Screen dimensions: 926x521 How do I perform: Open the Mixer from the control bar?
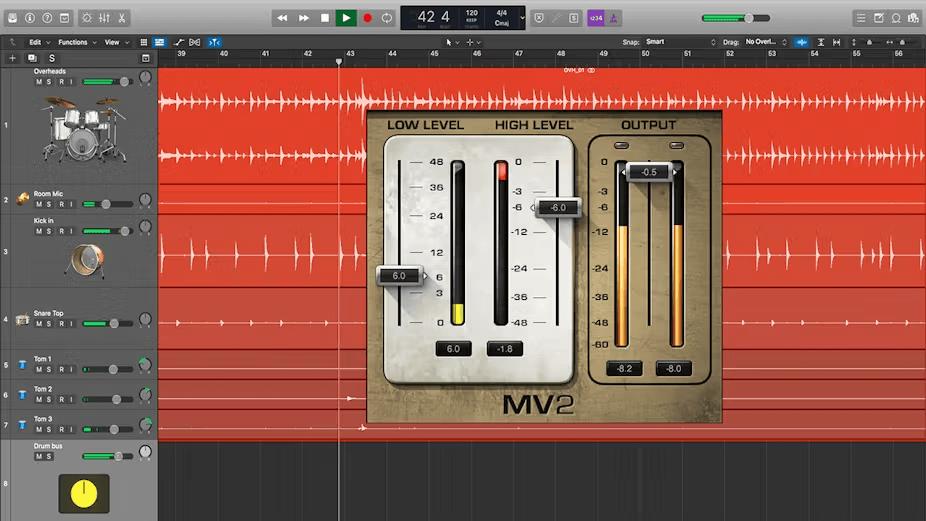pos(103,18)
